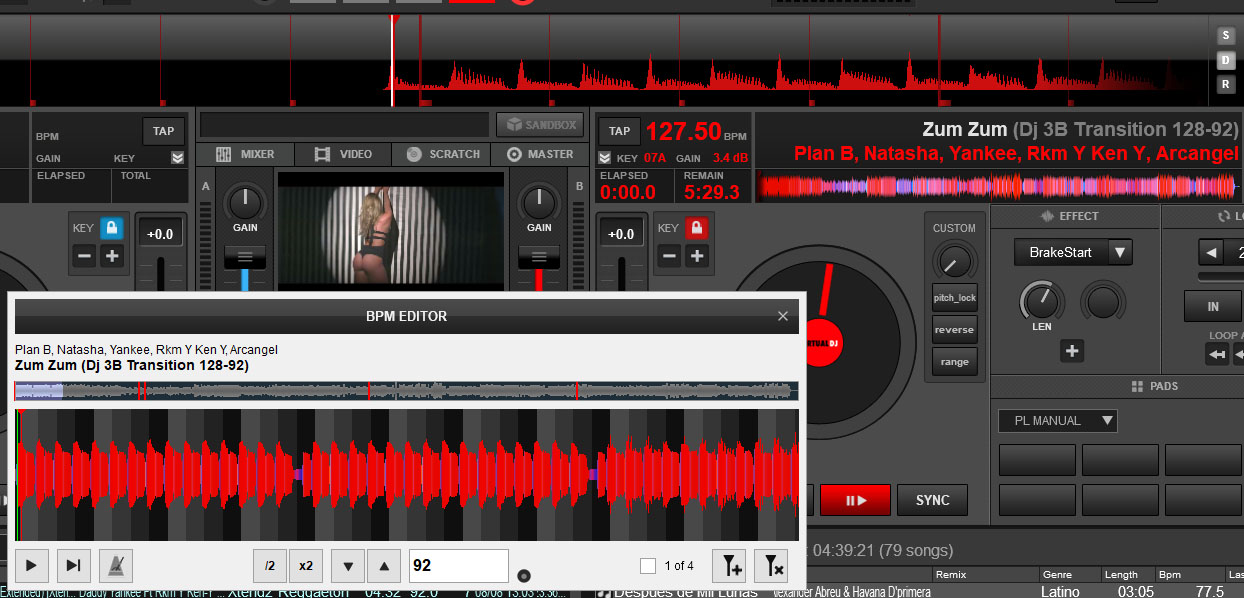
Task: Trigger the second pad in top row
Action: pos(1120,459)
